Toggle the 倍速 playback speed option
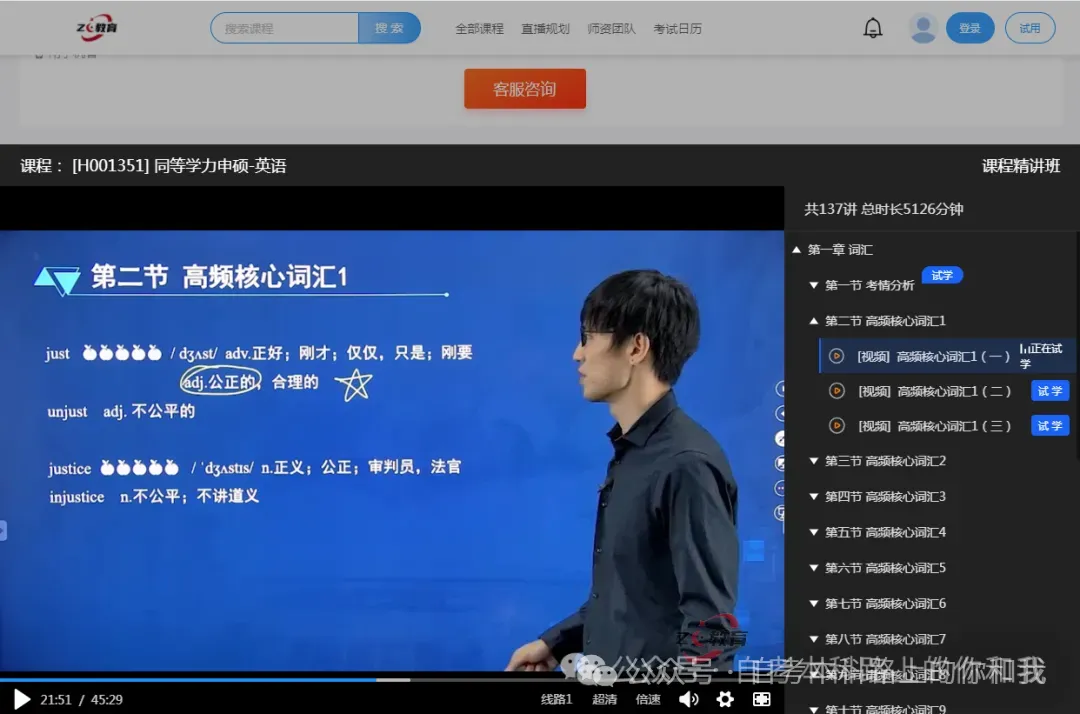The image size is (1080, 714). tap(648, 700)
